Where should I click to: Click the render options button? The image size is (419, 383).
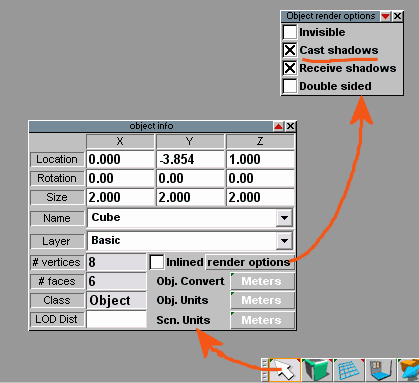[250, 262]
